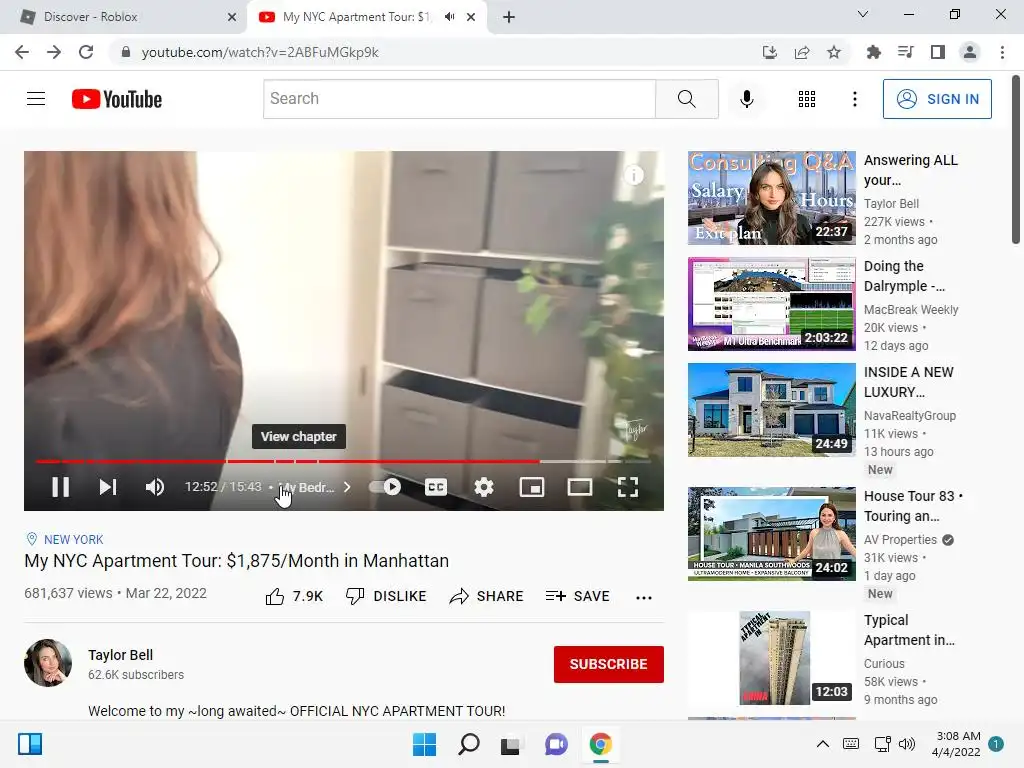1024x768 pixels.
Task: Open Windows widgets panel icon
Action: coord(30,744)
